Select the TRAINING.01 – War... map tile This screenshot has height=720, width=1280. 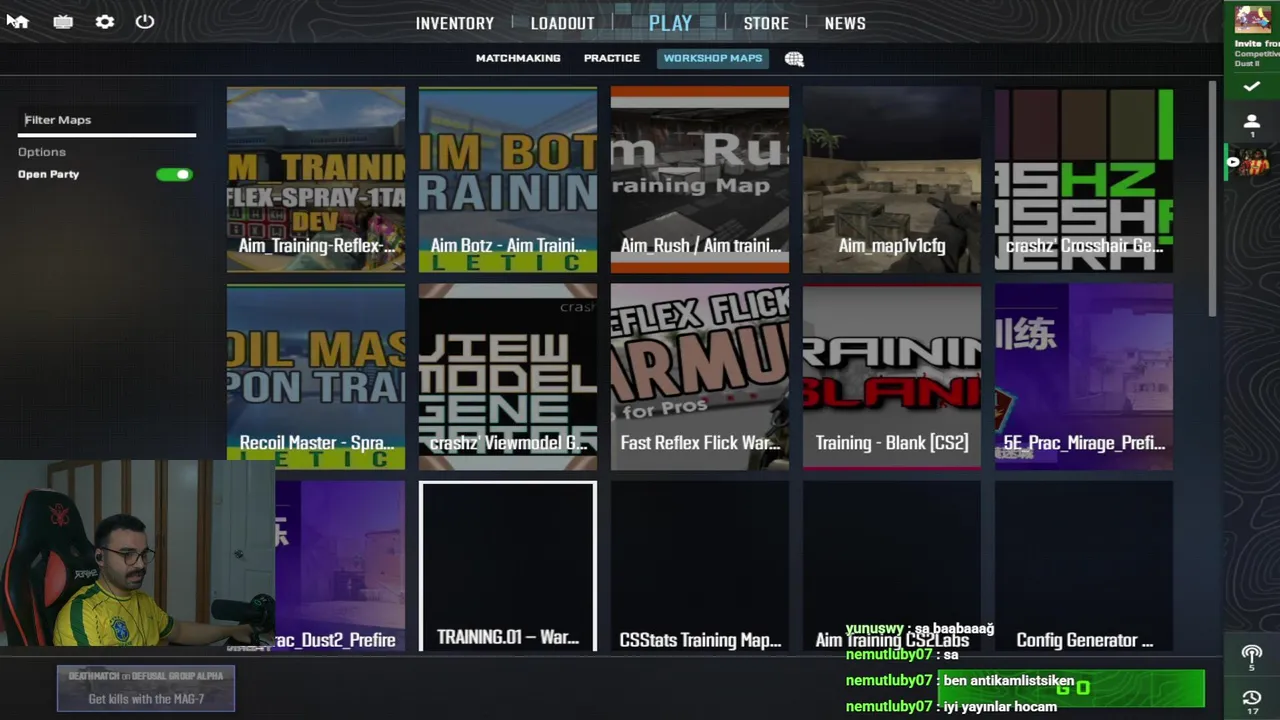point(508,566)
